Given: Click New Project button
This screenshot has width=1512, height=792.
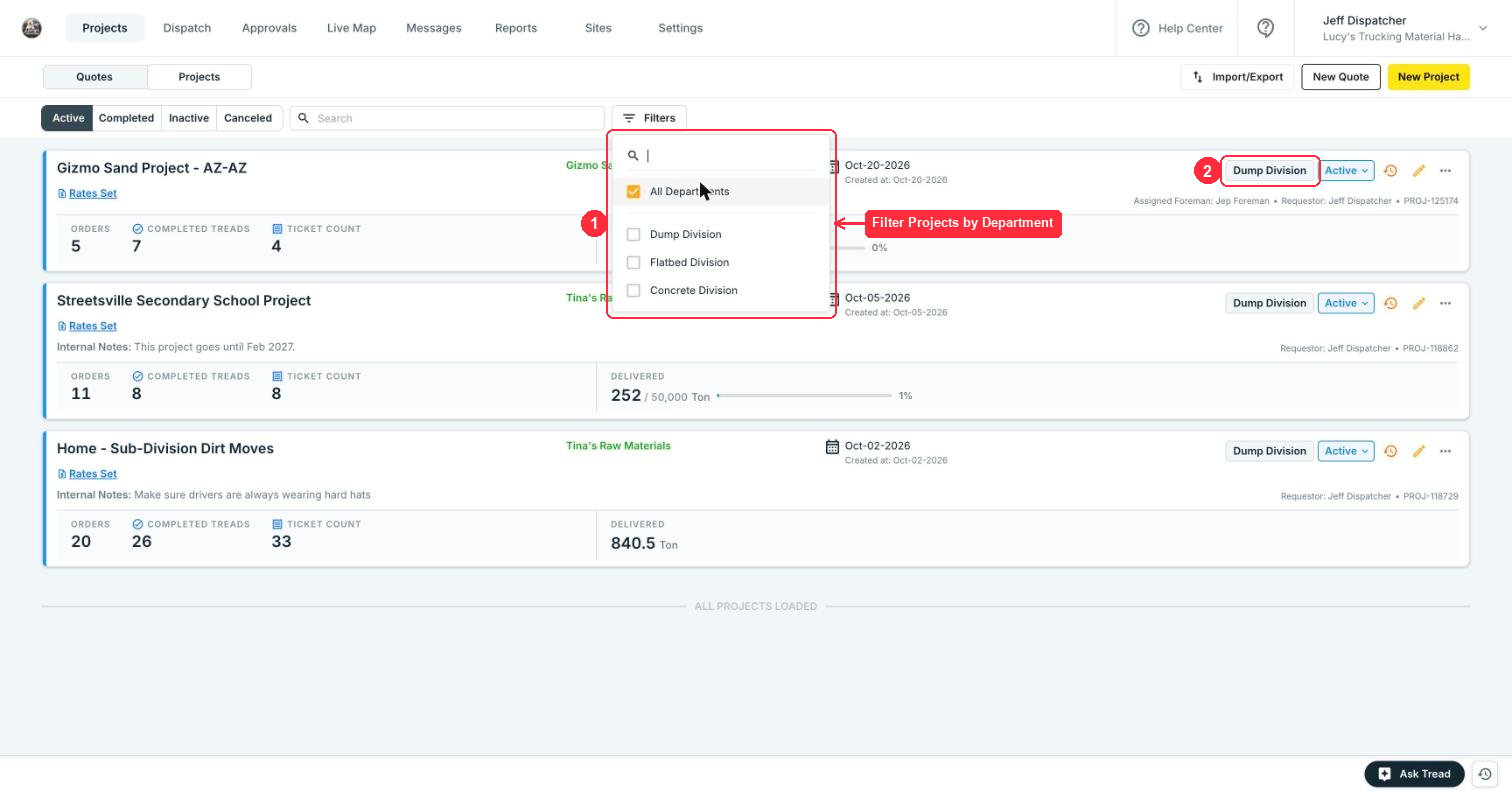Looking at the screenshot, I should pos(1428,77).
